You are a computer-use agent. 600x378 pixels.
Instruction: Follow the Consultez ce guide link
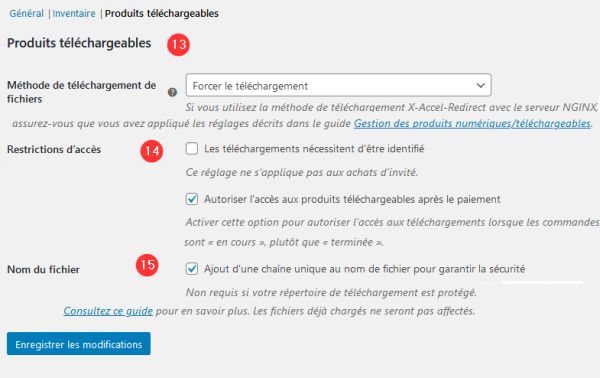pos(108,311)
